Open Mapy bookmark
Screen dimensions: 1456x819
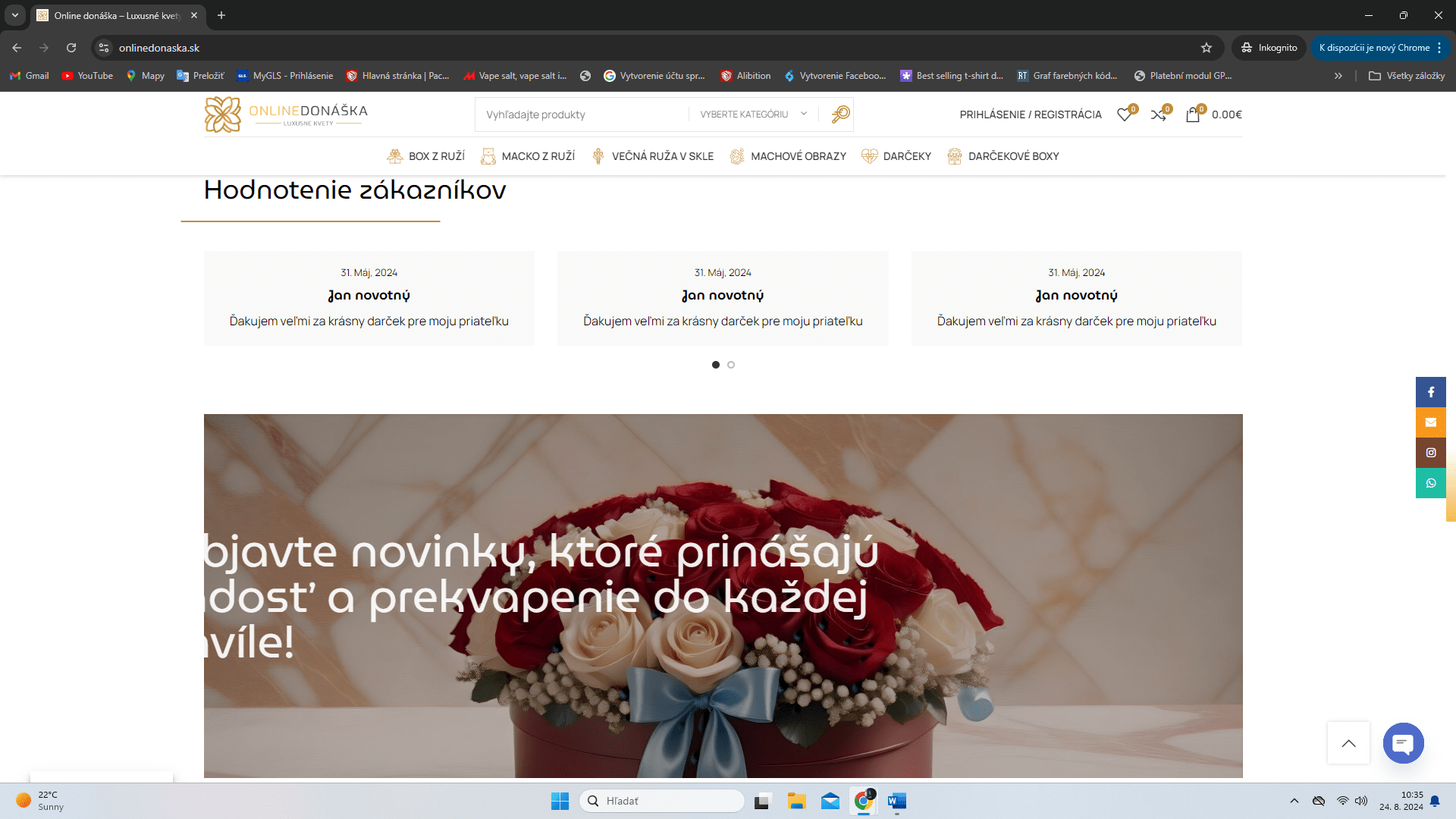point(145,76)
